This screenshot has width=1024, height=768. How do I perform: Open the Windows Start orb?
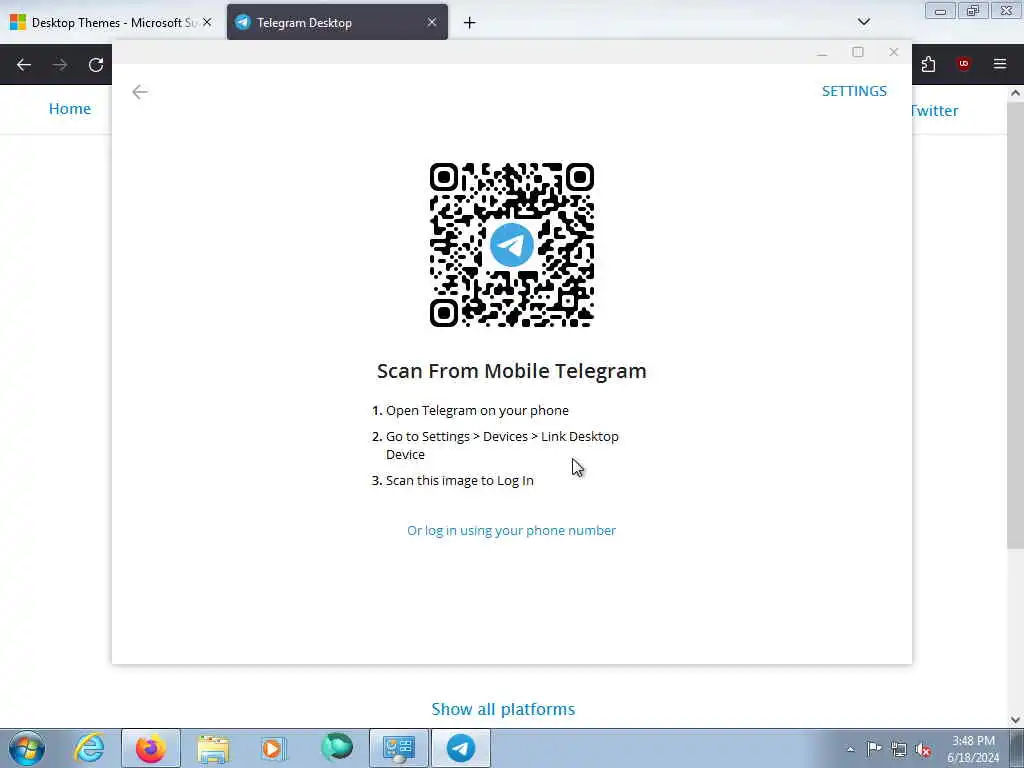27,748
